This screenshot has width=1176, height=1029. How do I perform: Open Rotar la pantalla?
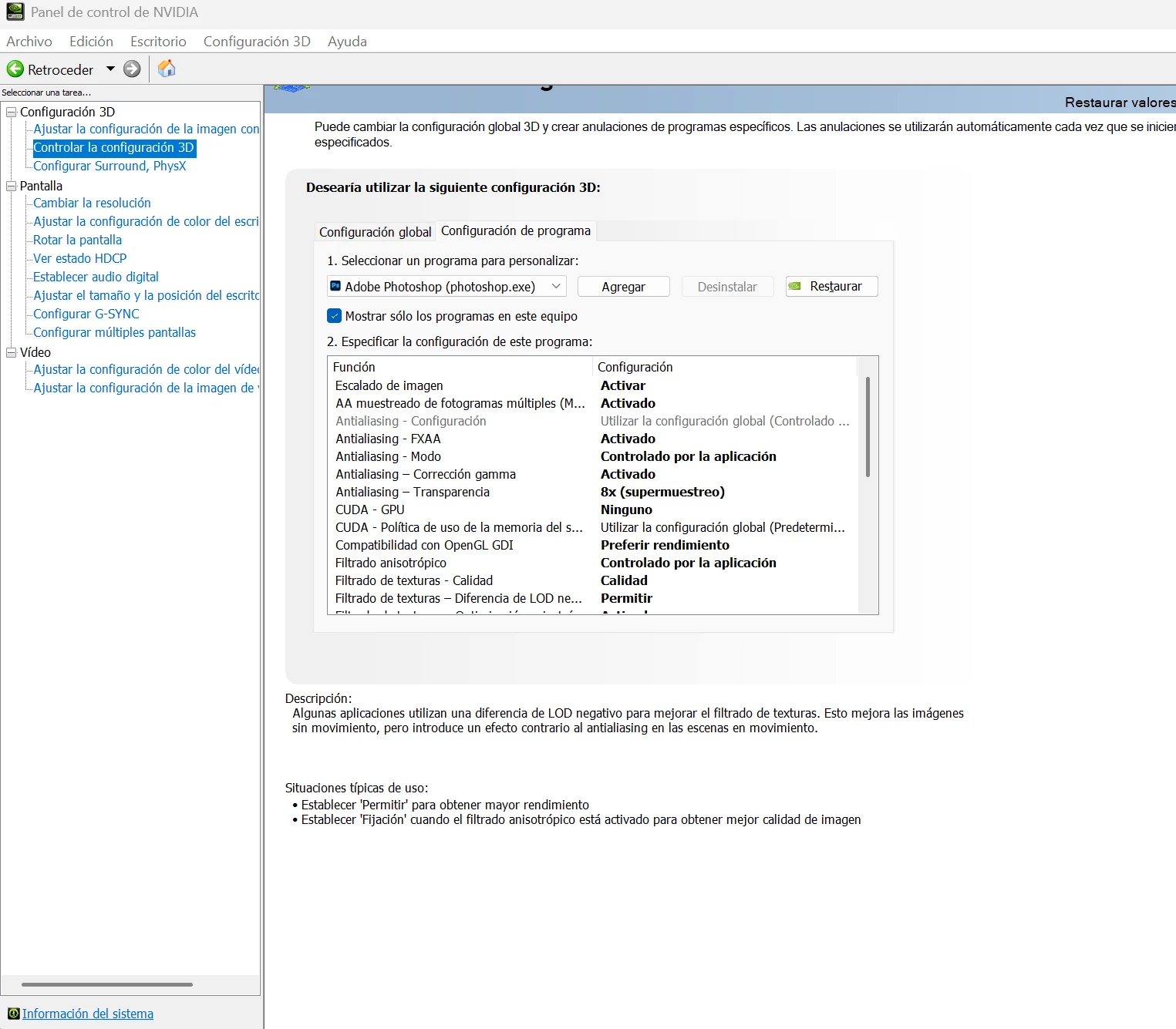[x=77, y=240]
